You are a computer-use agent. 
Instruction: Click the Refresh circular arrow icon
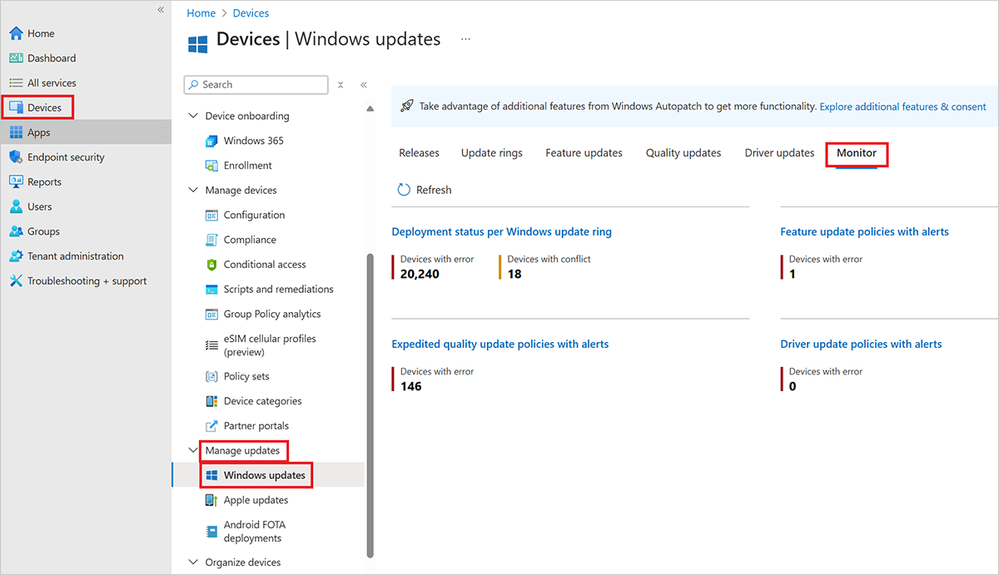pos(404,190)
